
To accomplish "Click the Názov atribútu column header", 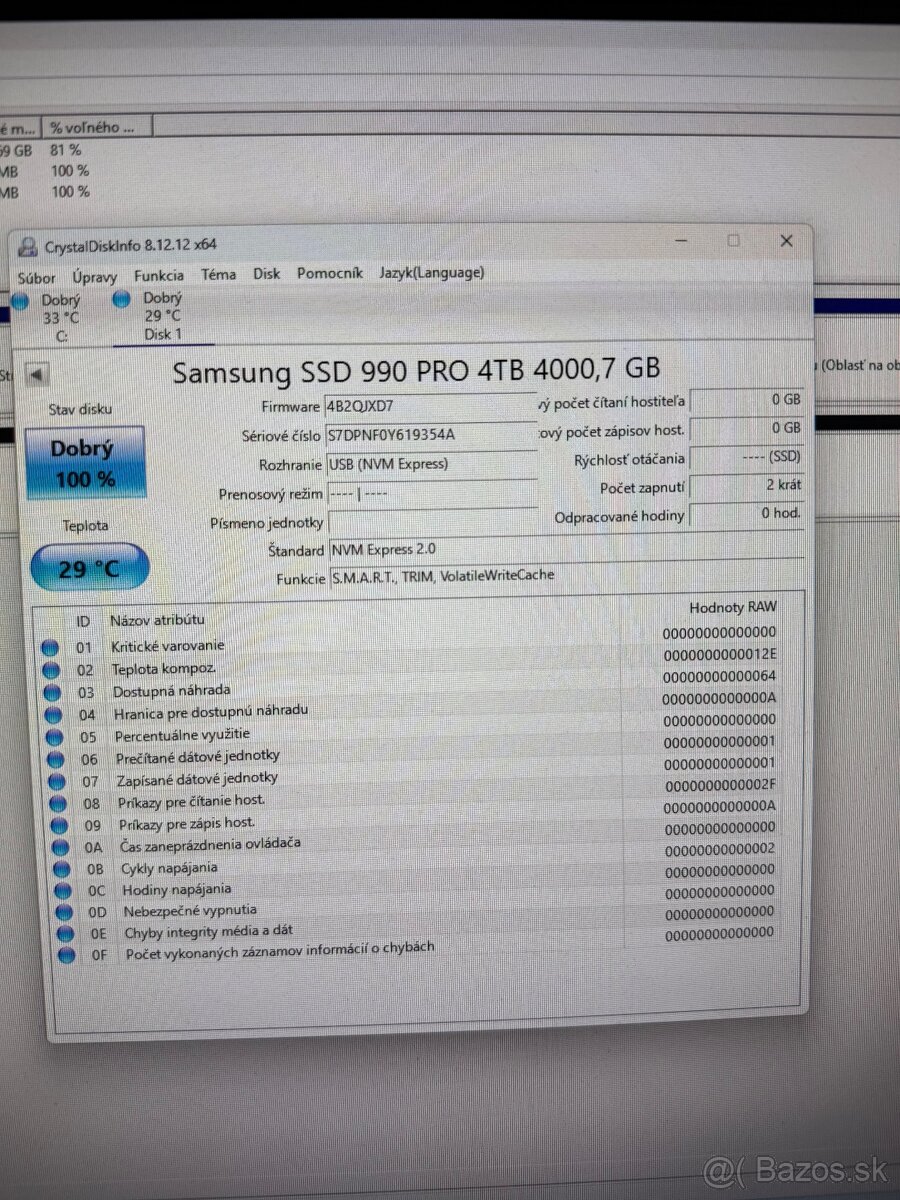I will point(157,621).
